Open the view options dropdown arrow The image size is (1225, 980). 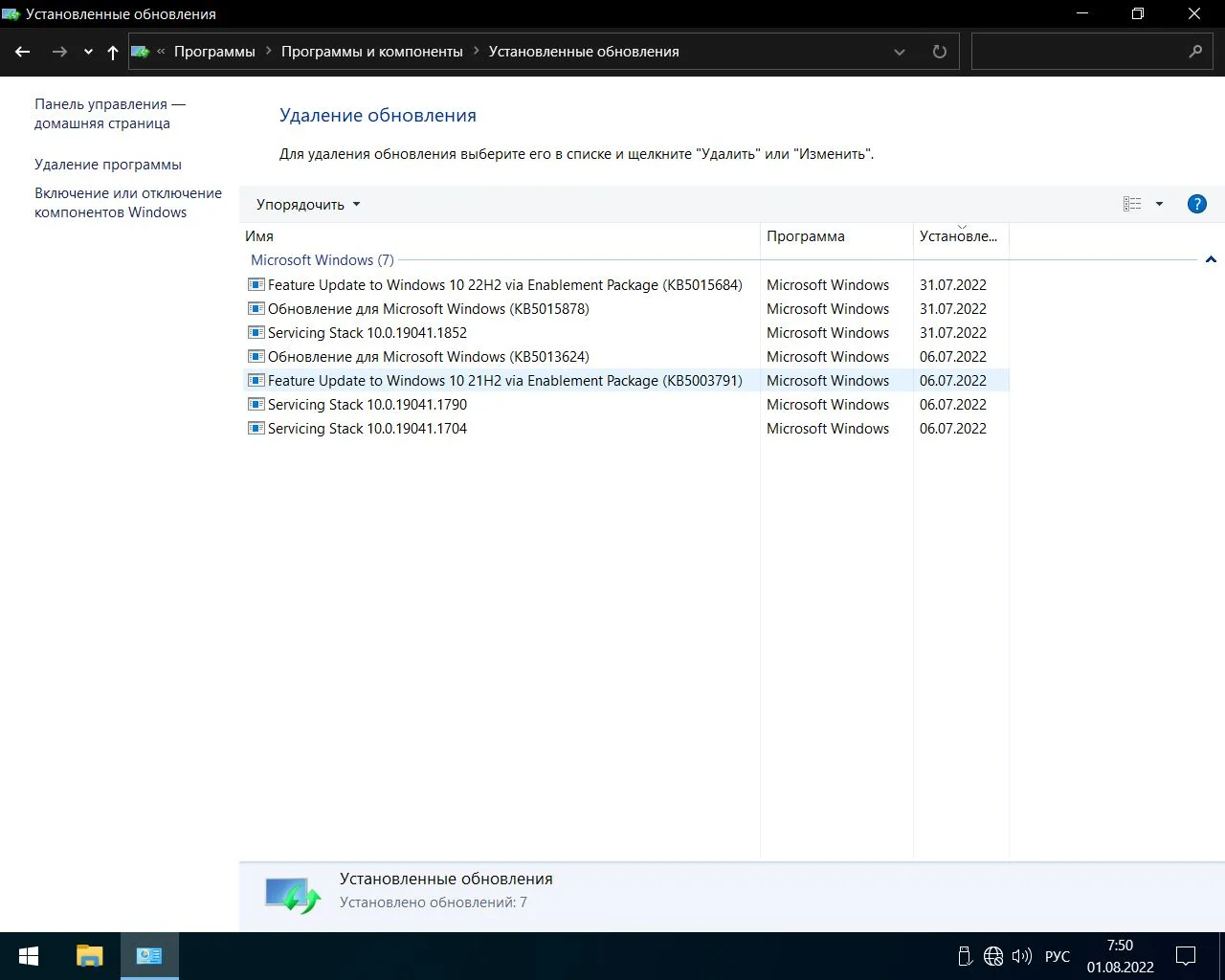tap(1159, 204)
